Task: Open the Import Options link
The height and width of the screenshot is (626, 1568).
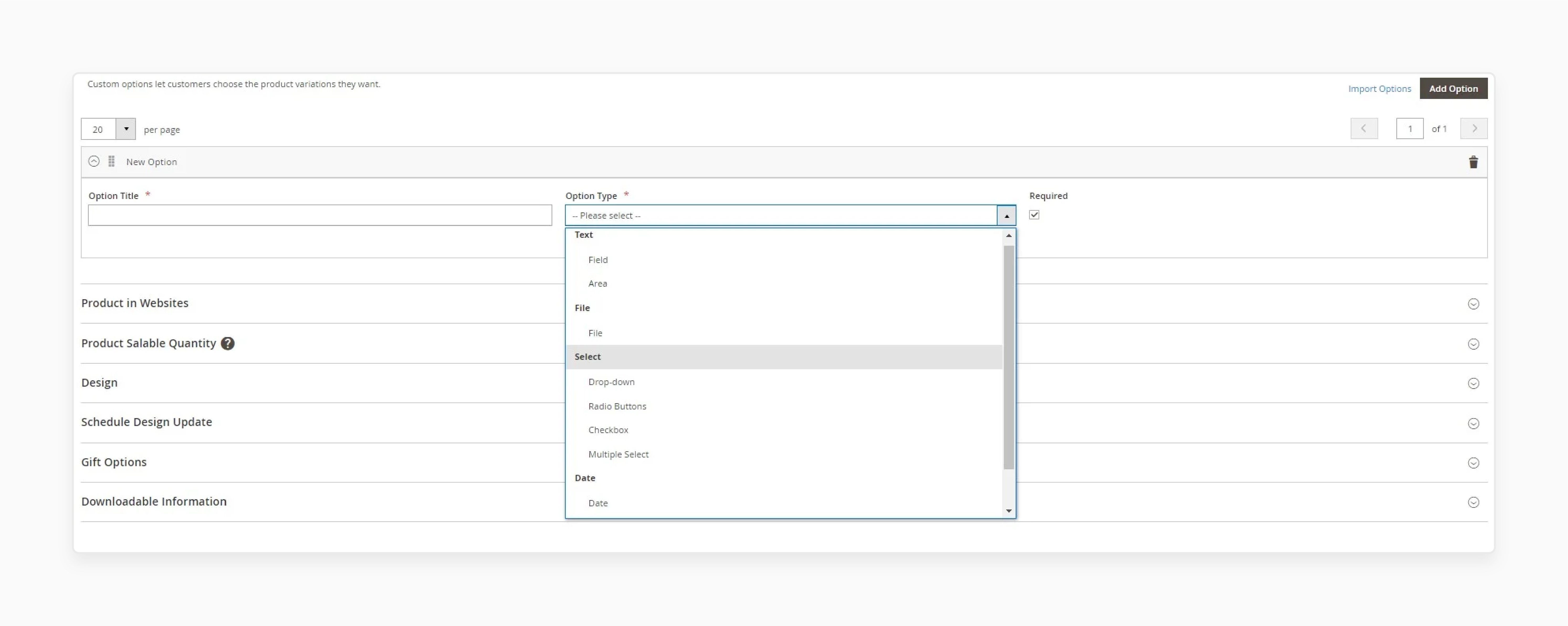Action: (x=1379, y=89)
